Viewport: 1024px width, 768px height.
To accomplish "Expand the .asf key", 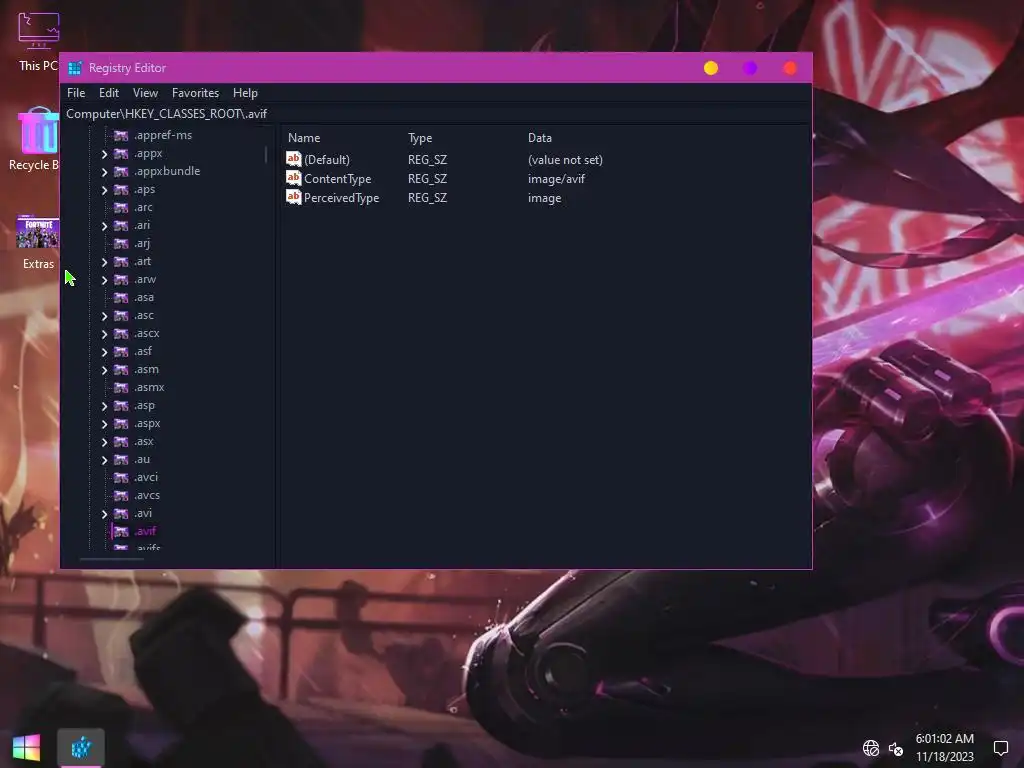I will pyautogui.click(x=104, y=352).
